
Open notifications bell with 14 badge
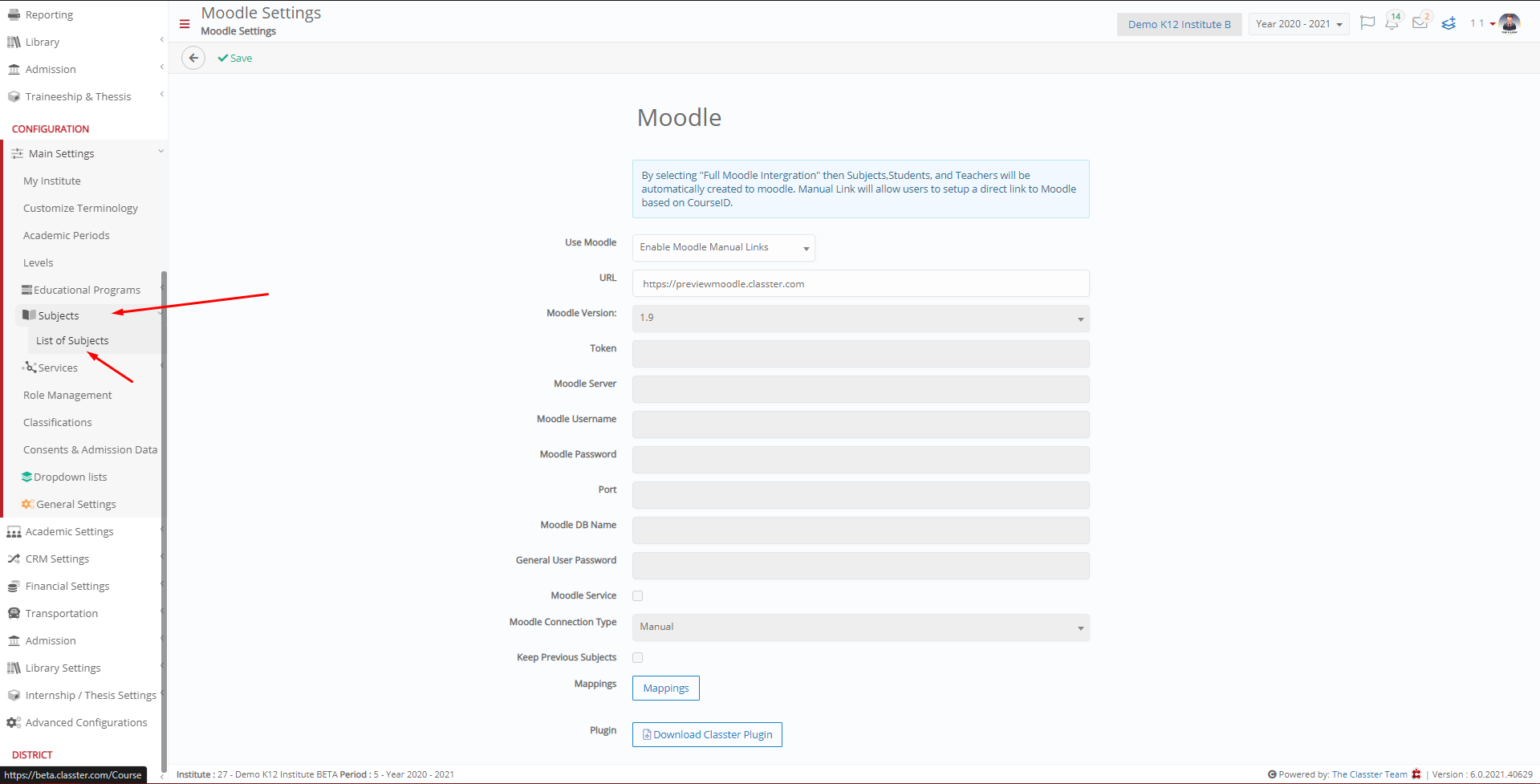(x=1393, y=22)
